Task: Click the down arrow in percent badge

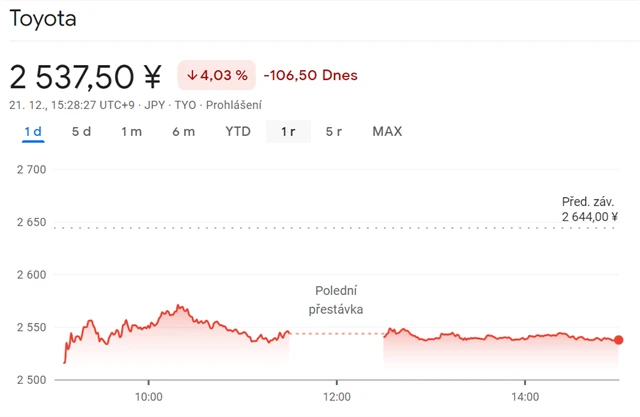Action: (x=192, y=75)
